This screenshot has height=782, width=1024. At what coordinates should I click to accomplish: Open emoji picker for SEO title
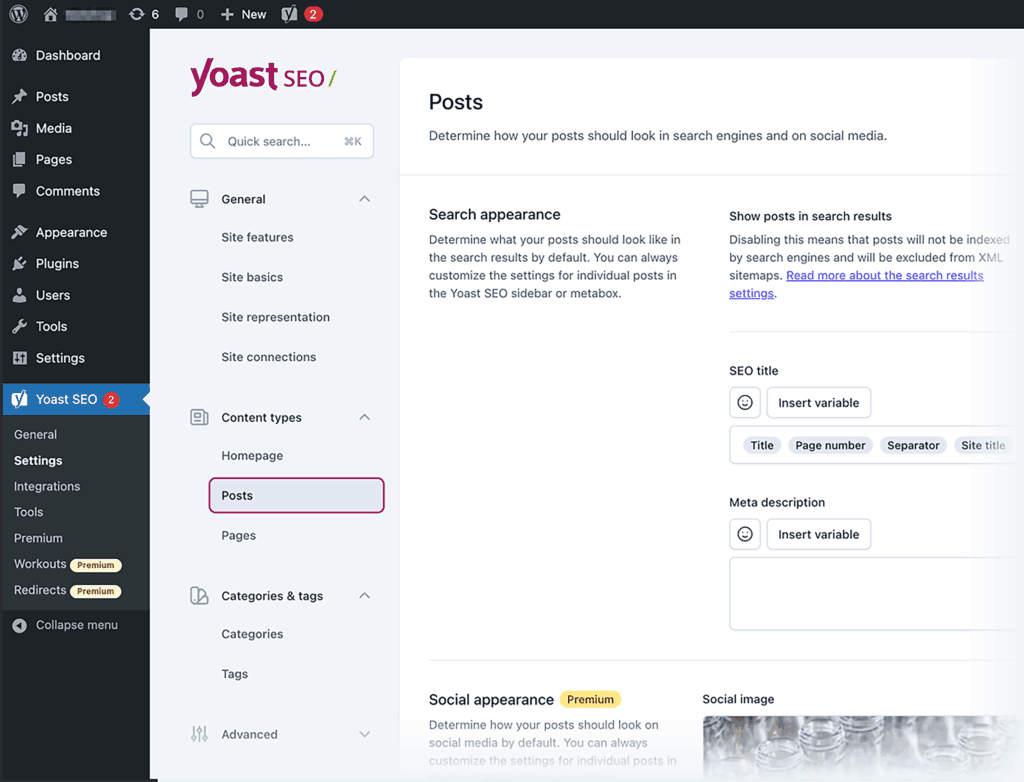745,403
